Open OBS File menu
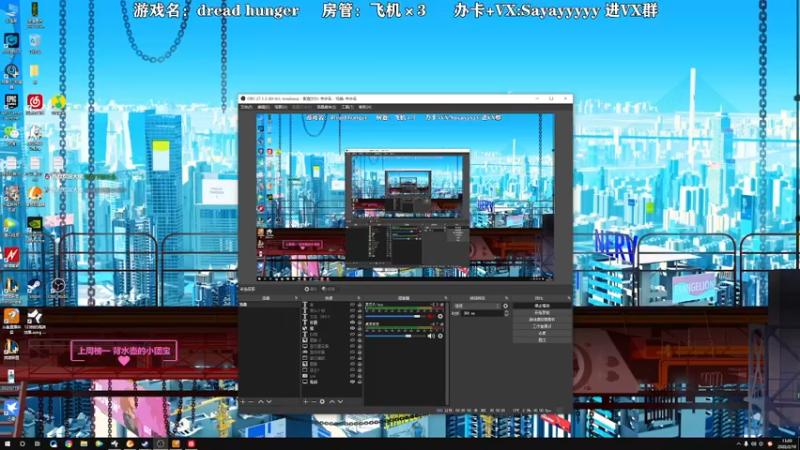This screenshot has height=450, width=800. click(247, 107)
